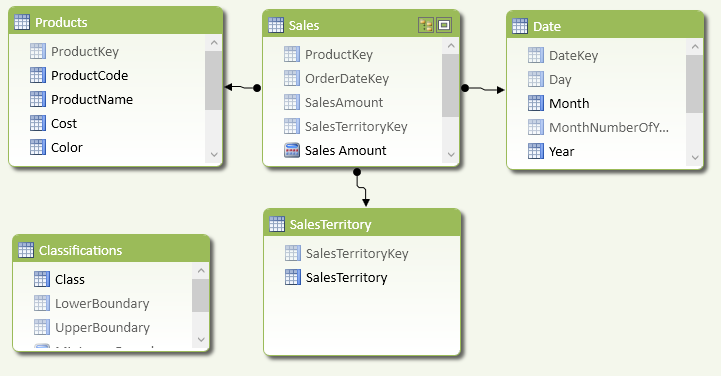Click scroll down arrow in Date table
This screenshot has height=376, width=721.
pyautogui.click(x=695, y=158)
